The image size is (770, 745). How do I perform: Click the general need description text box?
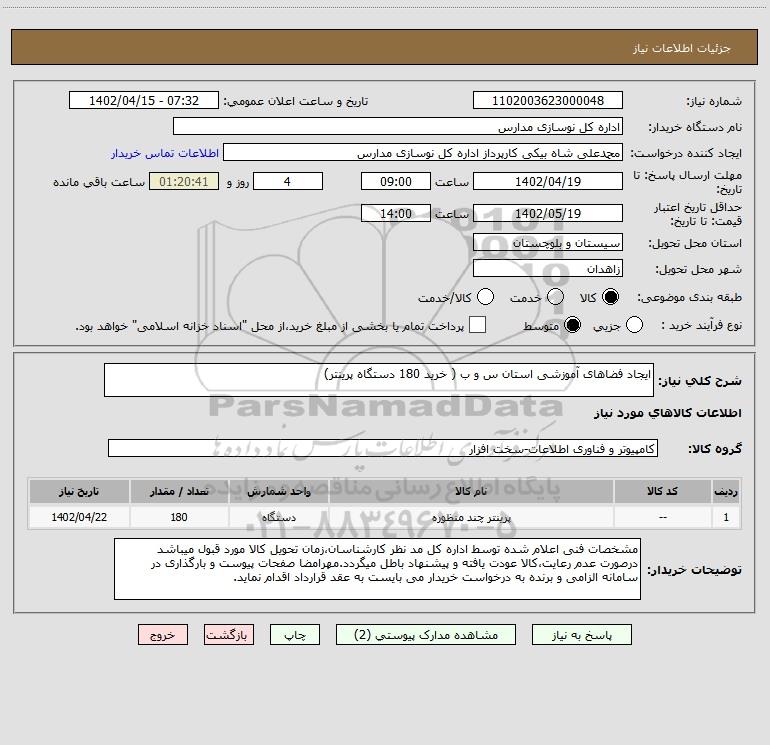point(379,380)
